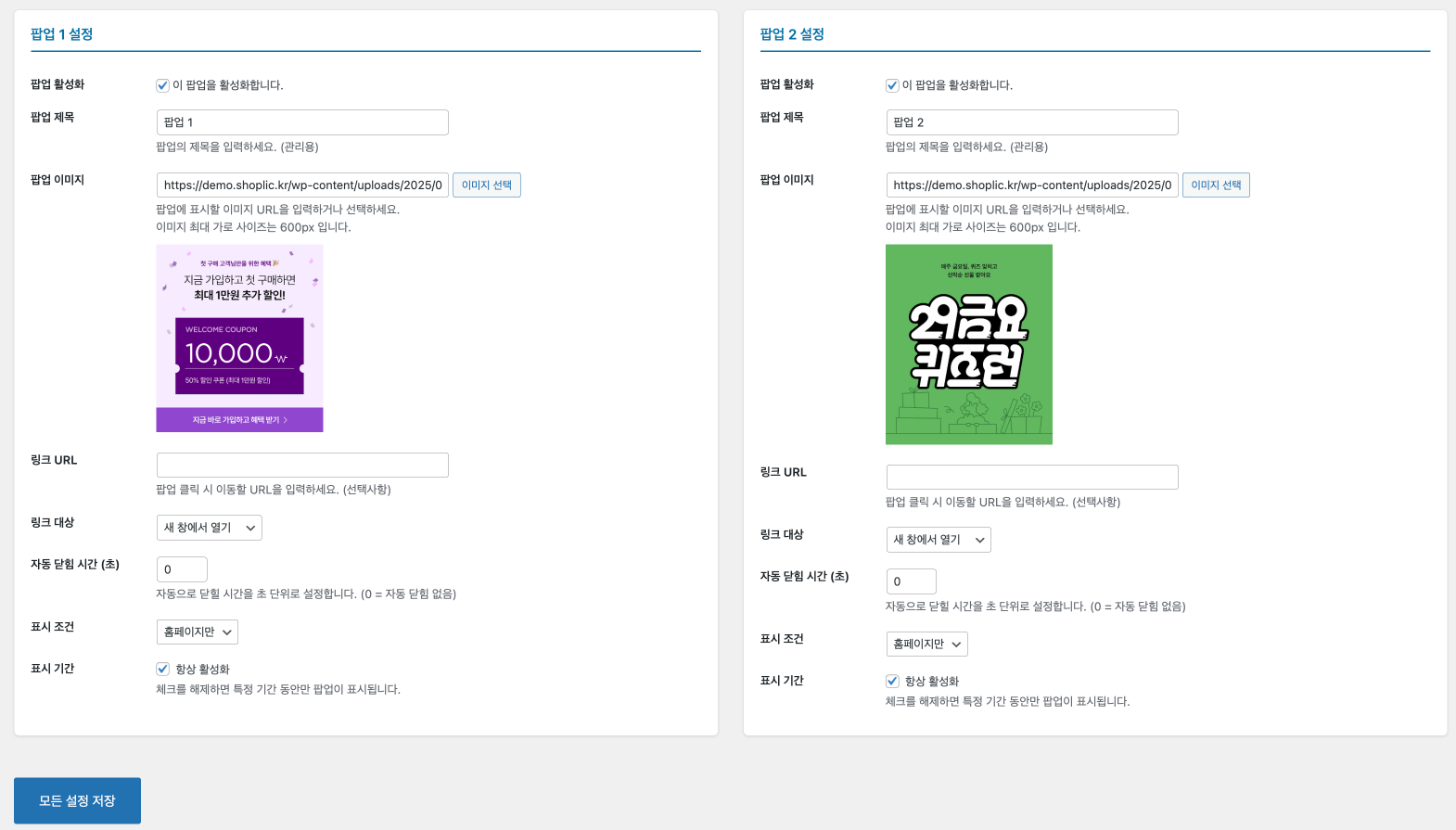Toggle 항상 활성화 checkbox for Popup 1
This screenshot has height=830, width=1456.
click(162, 669)
